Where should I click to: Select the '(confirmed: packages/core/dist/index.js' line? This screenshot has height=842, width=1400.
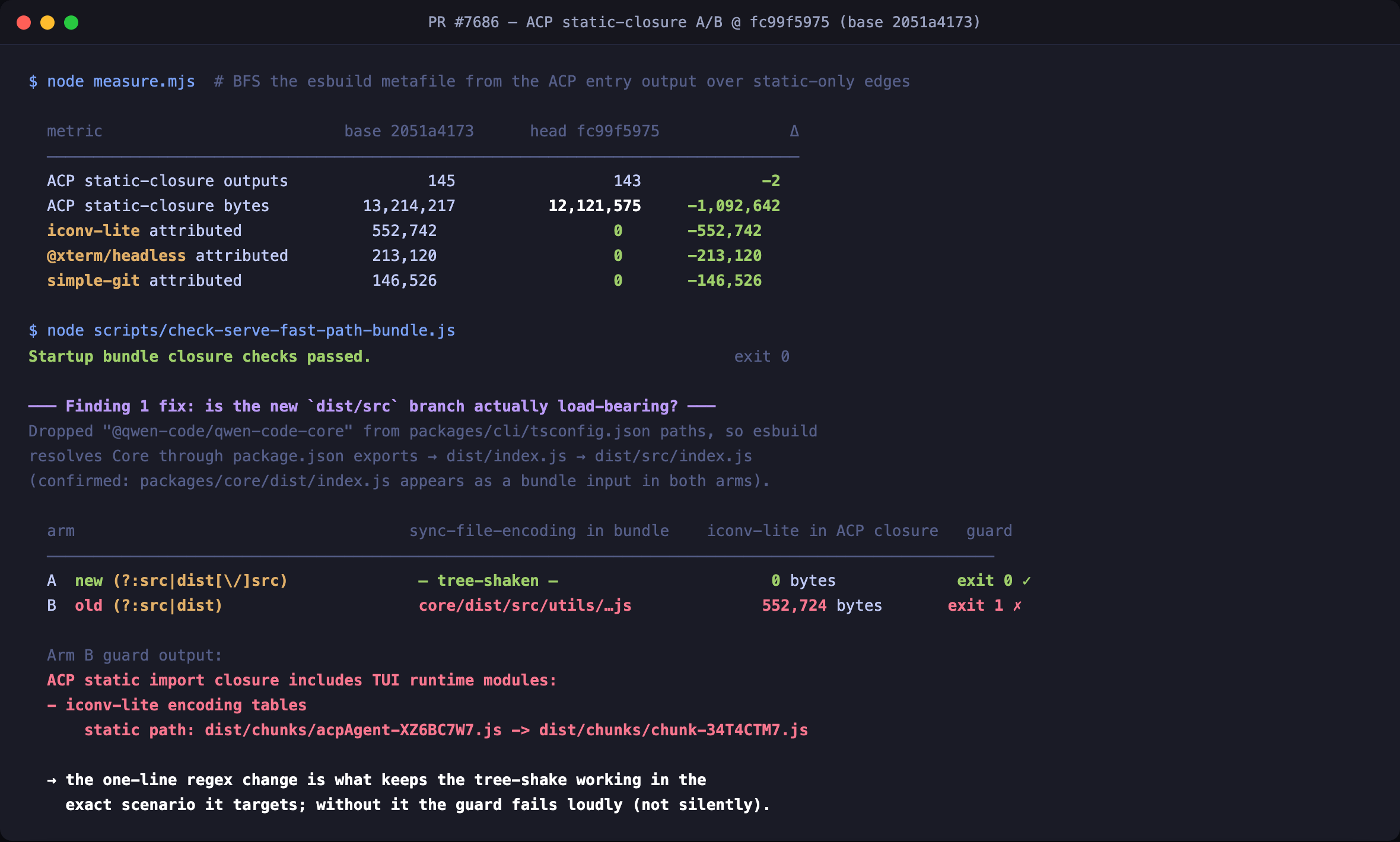[399, 481]
